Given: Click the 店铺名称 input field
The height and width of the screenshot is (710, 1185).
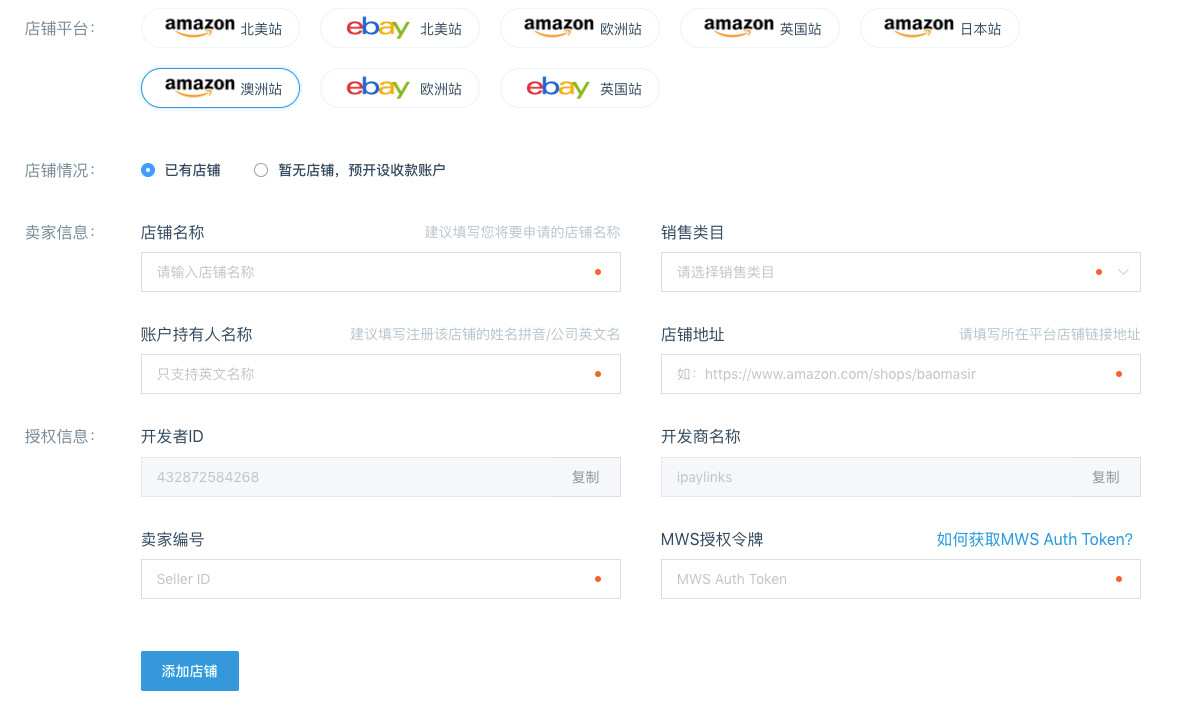Looking at the screenshot, I should point(380,272).
